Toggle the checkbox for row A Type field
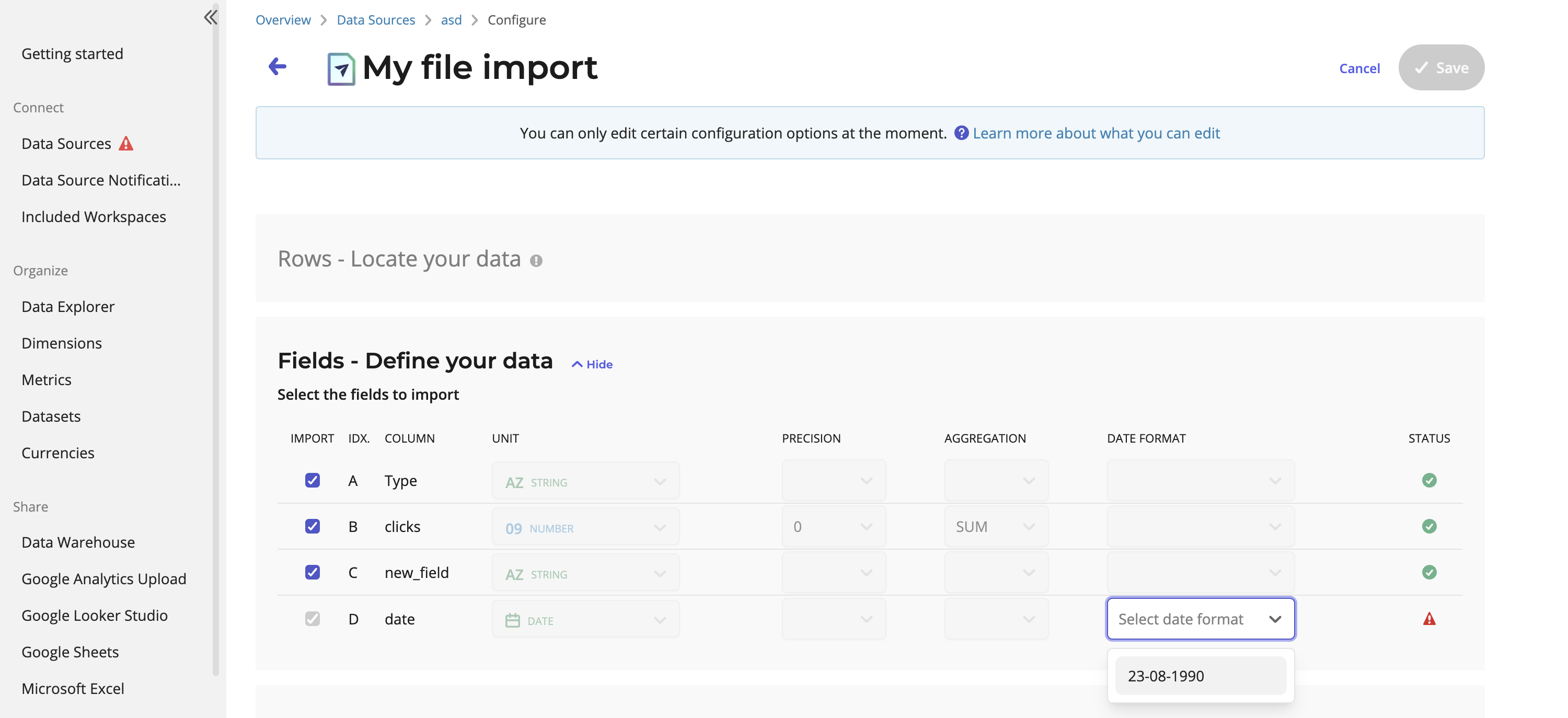 click(x=312, y=480)
